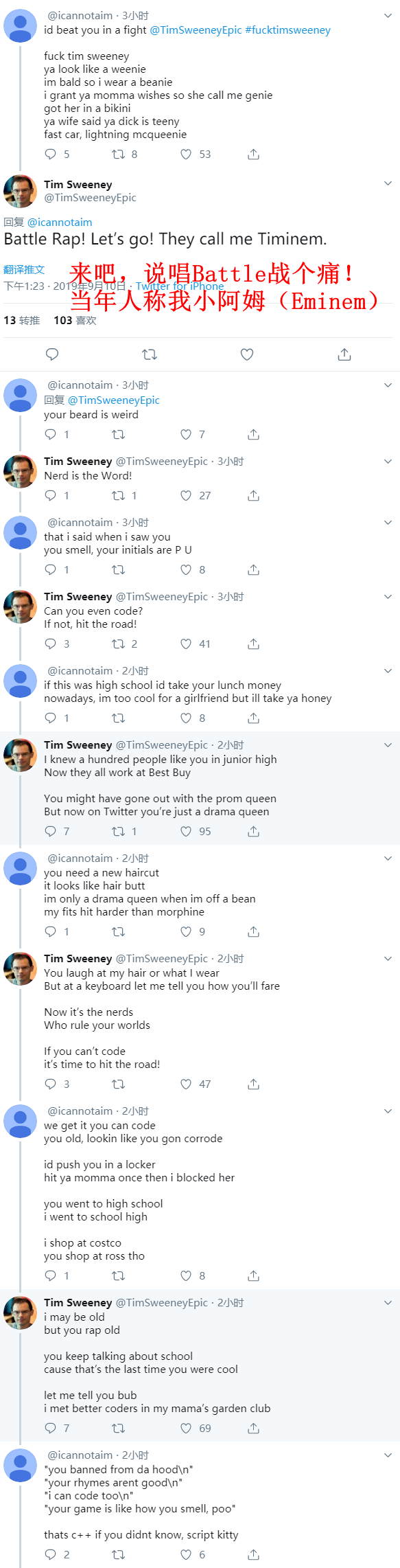
Task: Retweet the "you need a new haircut" tweet
Action: pyautogui.click(x=118, y=932)
